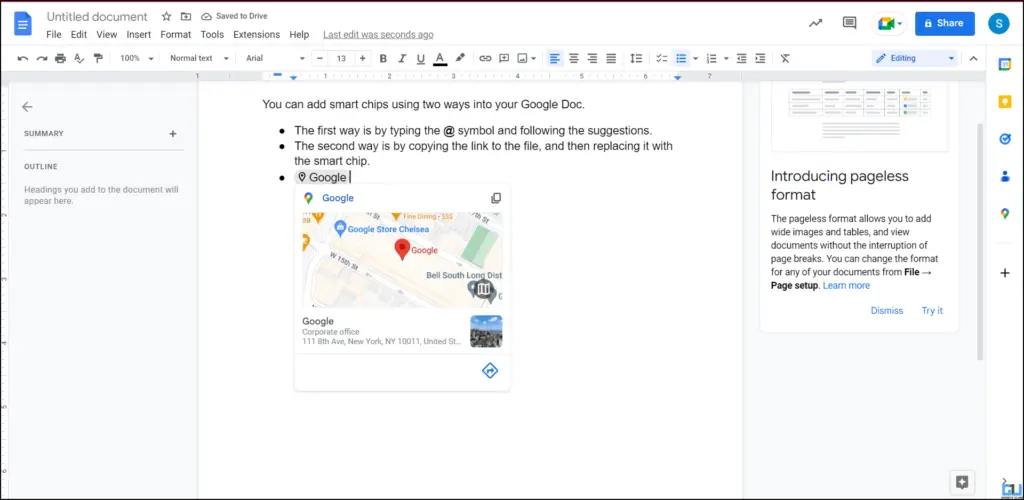Screen dimensions: 1024x500
Task: Open Last edit was seconds ago link
Action: point(378,35)
